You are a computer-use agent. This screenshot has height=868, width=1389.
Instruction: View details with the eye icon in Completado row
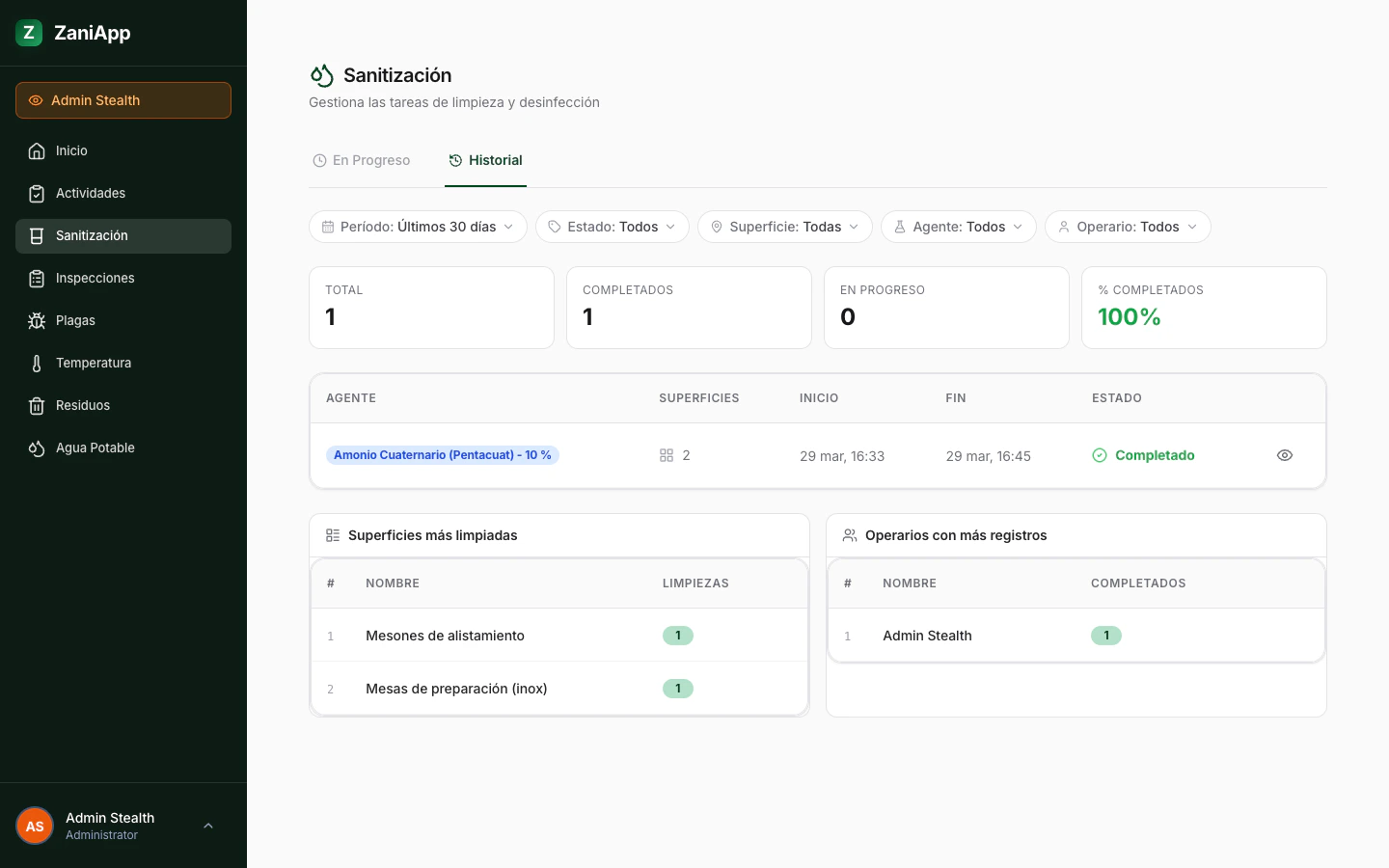coord(1285,455)
